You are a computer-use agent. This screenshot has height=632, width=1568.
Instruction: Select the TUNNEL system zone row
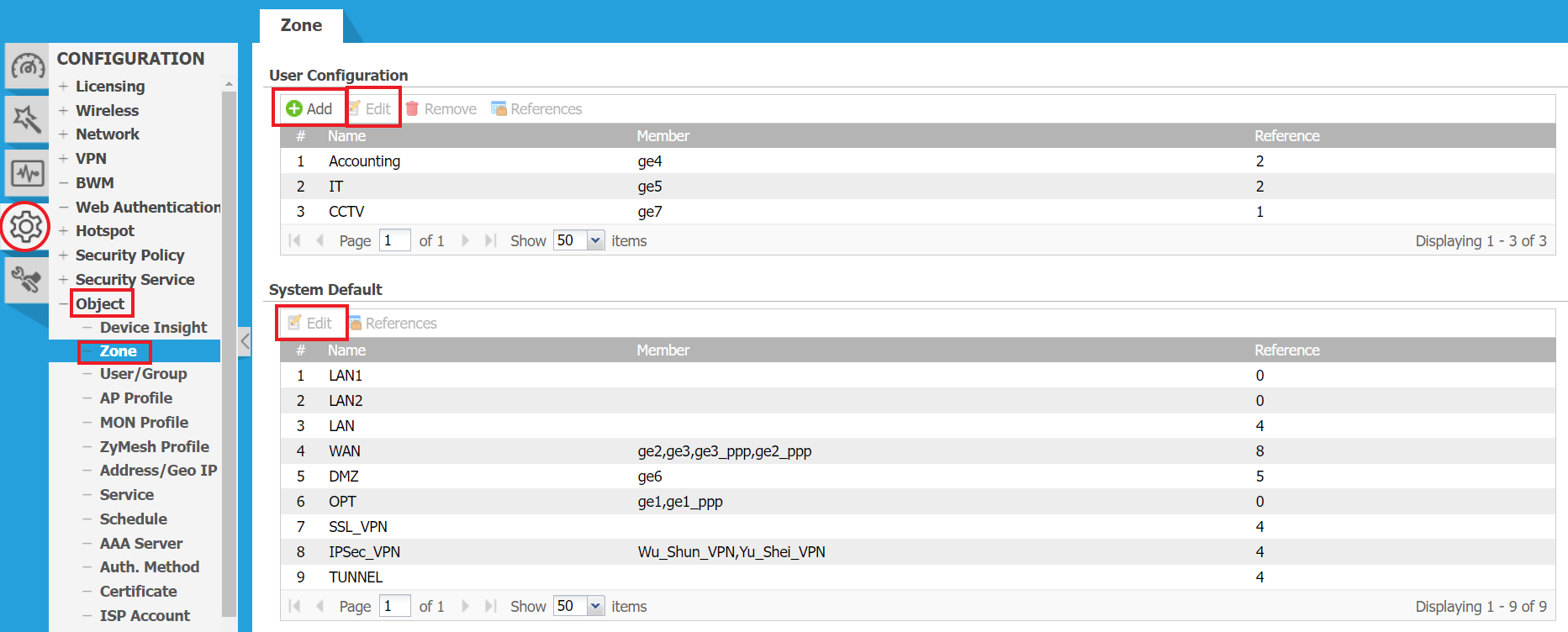click(917, 577)
